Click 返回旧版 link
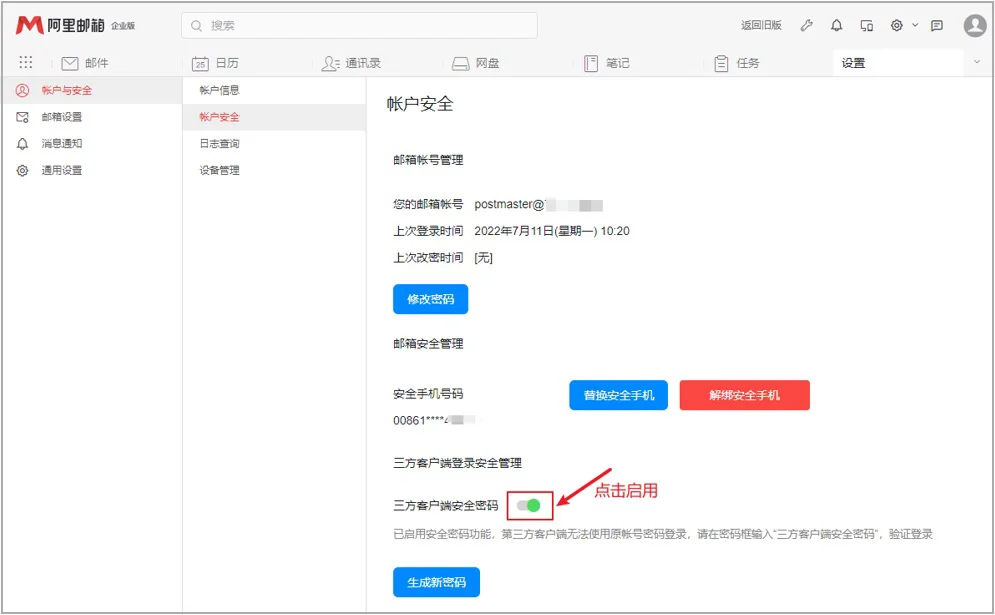The width and height of the screenshot is (995, 615). tap(761, 25)
